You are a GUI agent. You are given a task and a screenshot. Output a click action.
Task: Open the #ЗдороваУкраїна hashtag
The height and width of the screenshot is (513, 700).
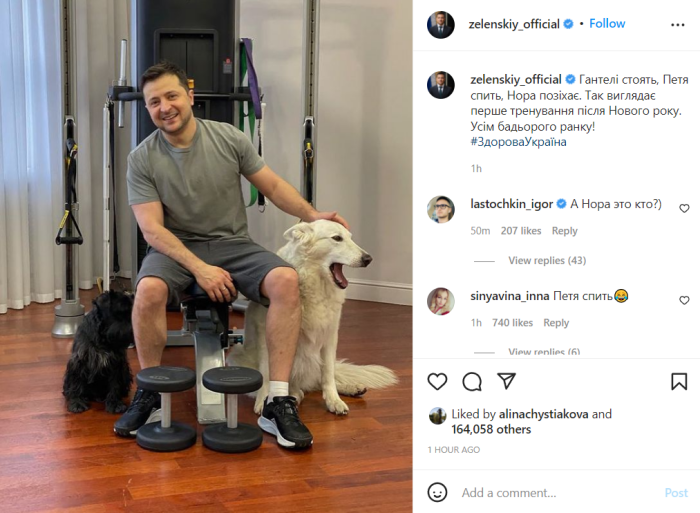click(518, 142)
